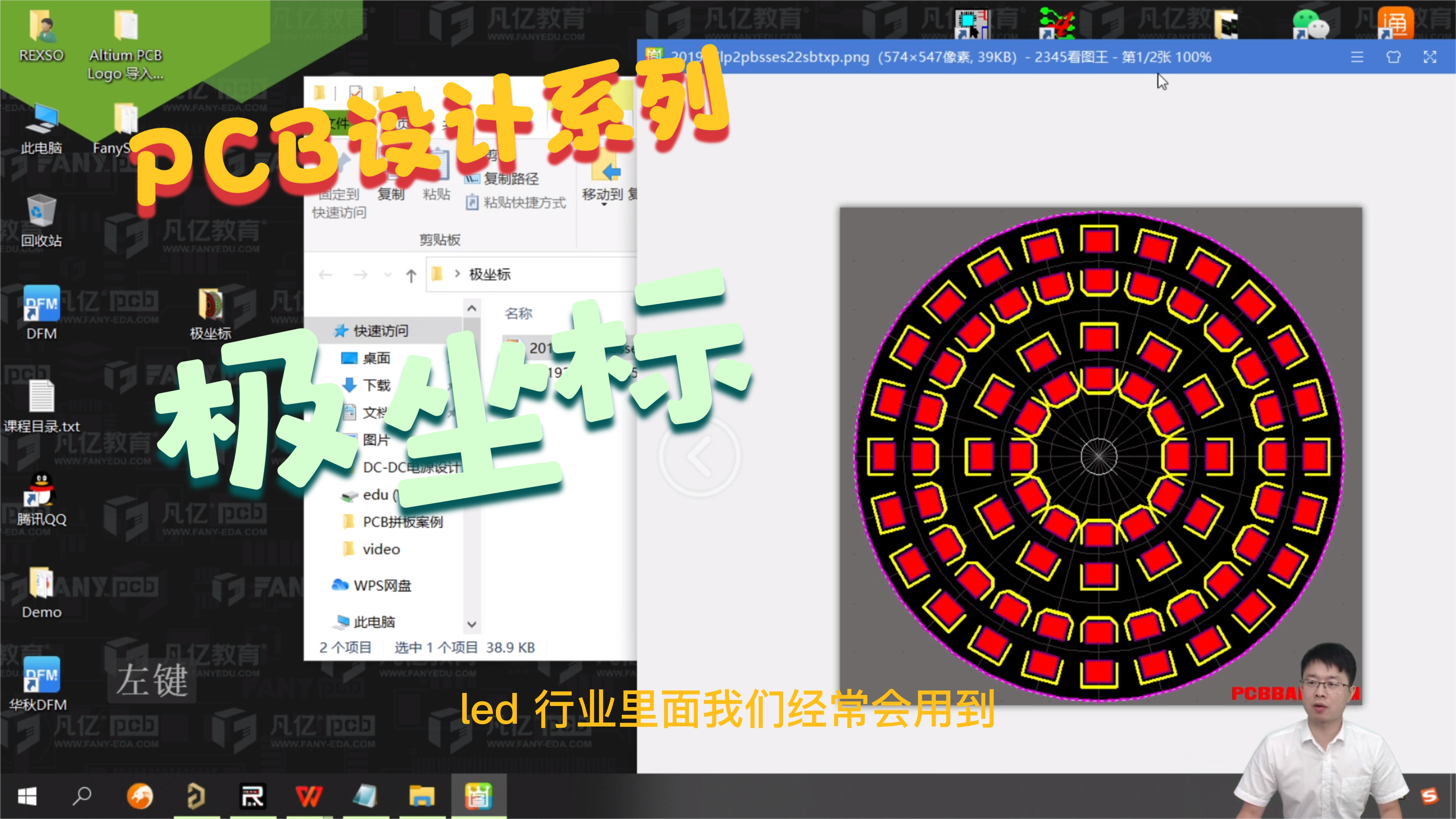Open the REXSO desktop folder icon
The height and width of the screenshot is (819, 1456).
click(x=41, y=36)
